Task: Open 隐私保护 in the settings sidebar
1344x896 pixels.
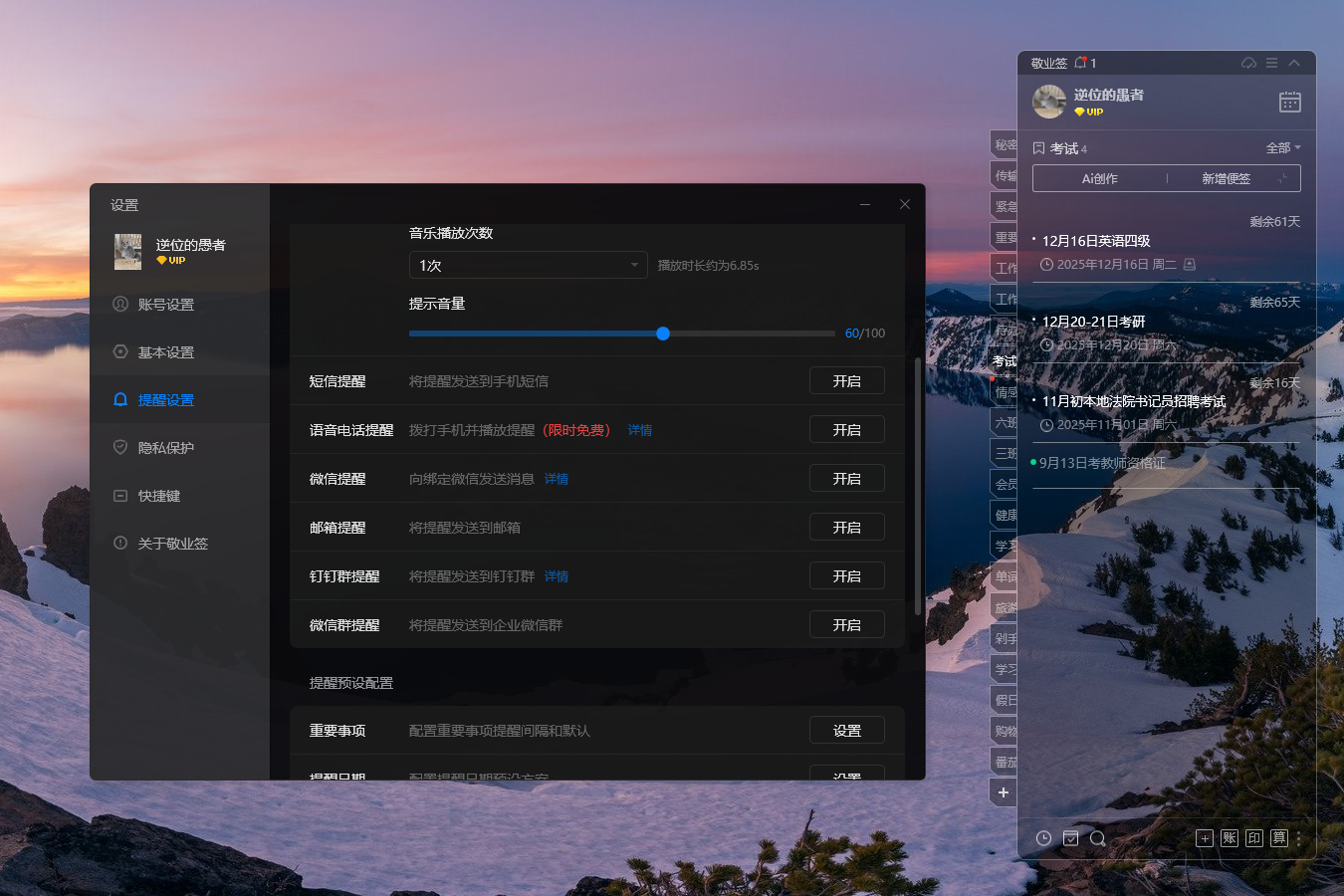Action: (165, 448)
